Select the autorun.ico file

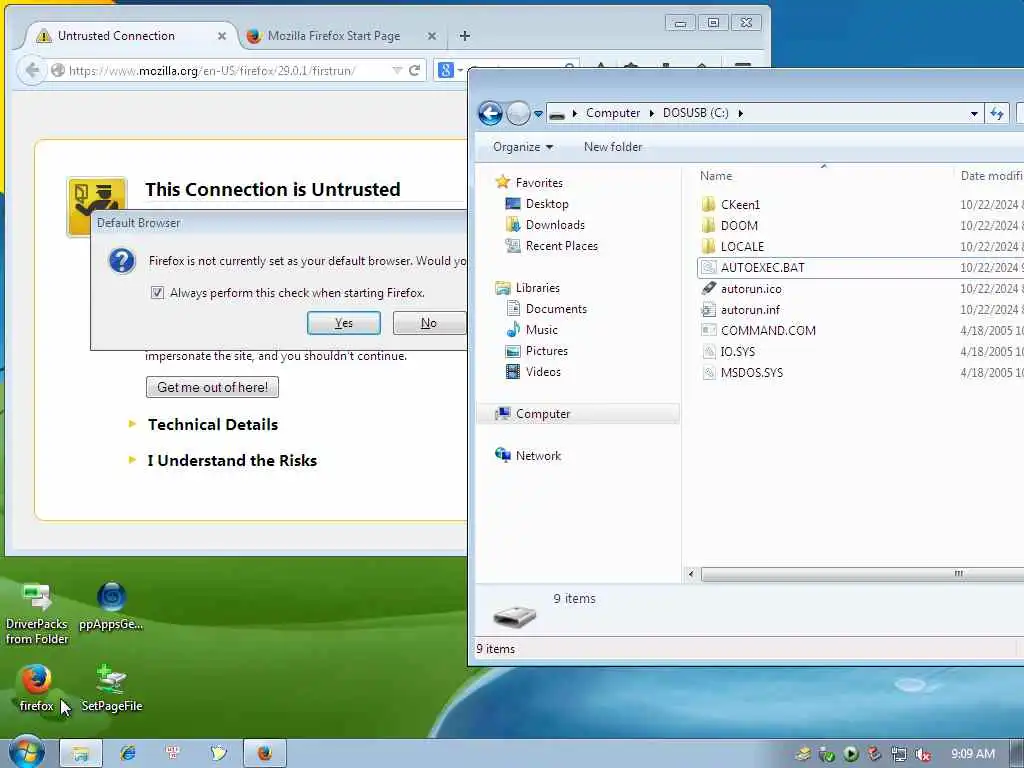751,289
